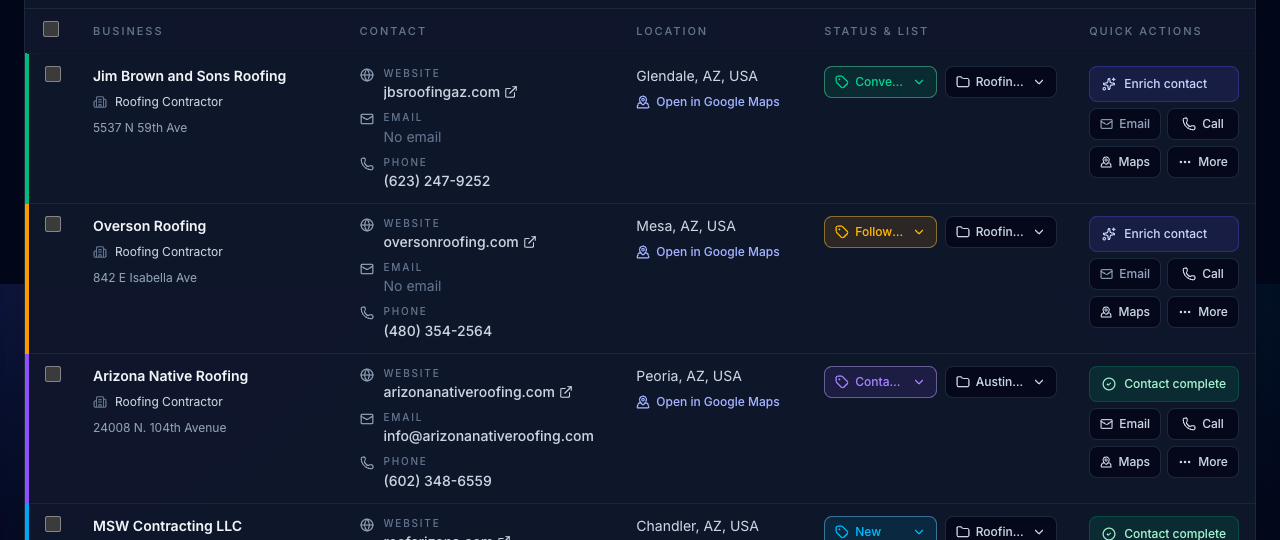Expand the Austin list dropdown for Arizona Native
The width and height of the screenshot is (1280, 540).
[x=1001, y=382]
